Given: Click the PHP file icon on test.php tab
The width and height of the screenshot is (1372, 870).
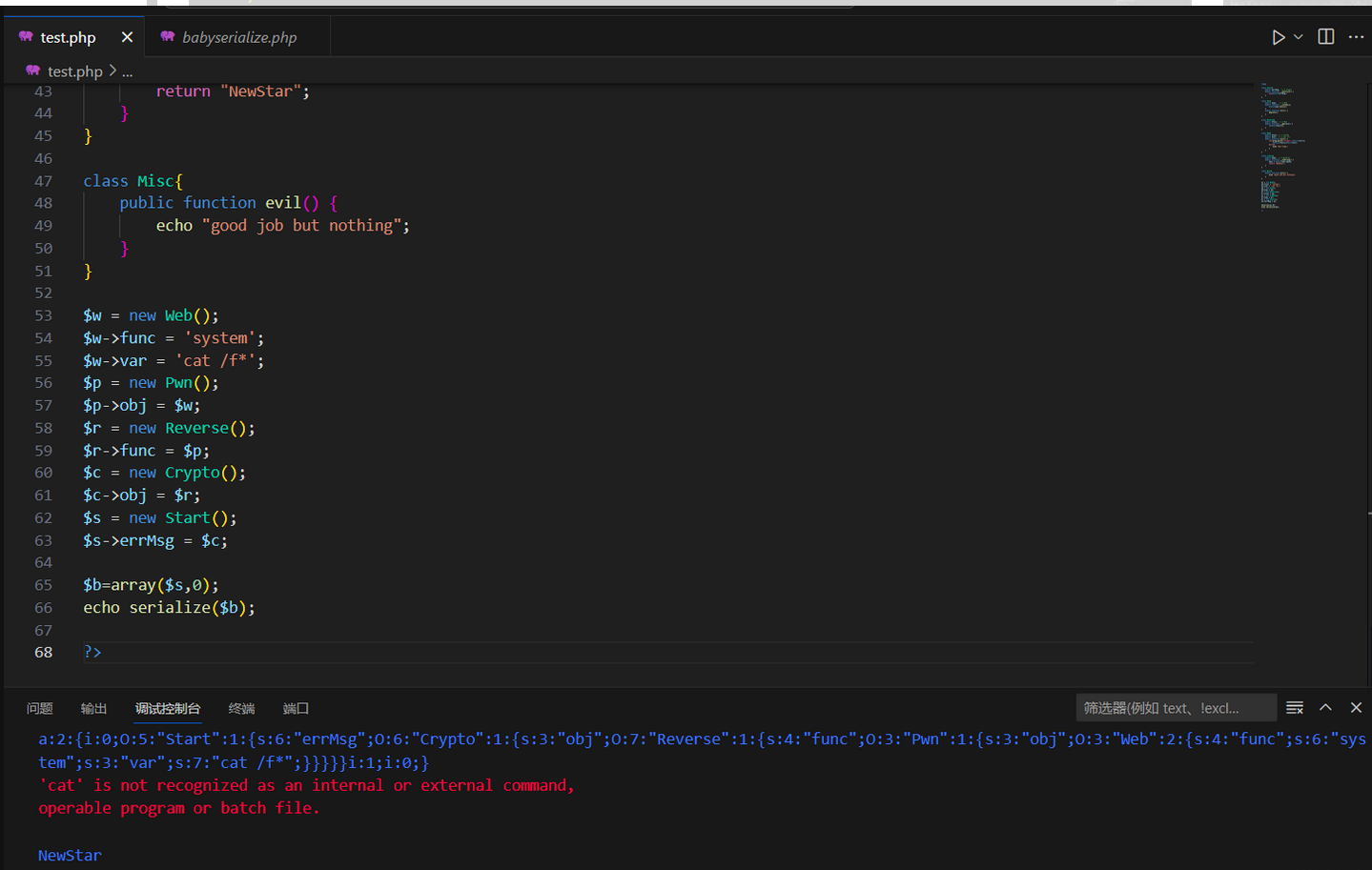Looking at the screenshot, I should pyautogui.click(x=26, y=36).
